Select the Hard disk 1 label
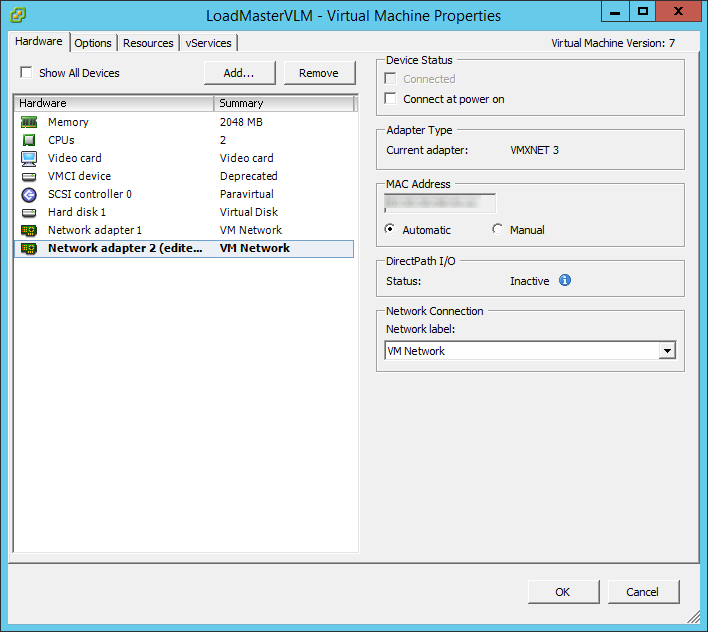 [x=77, y=213]
